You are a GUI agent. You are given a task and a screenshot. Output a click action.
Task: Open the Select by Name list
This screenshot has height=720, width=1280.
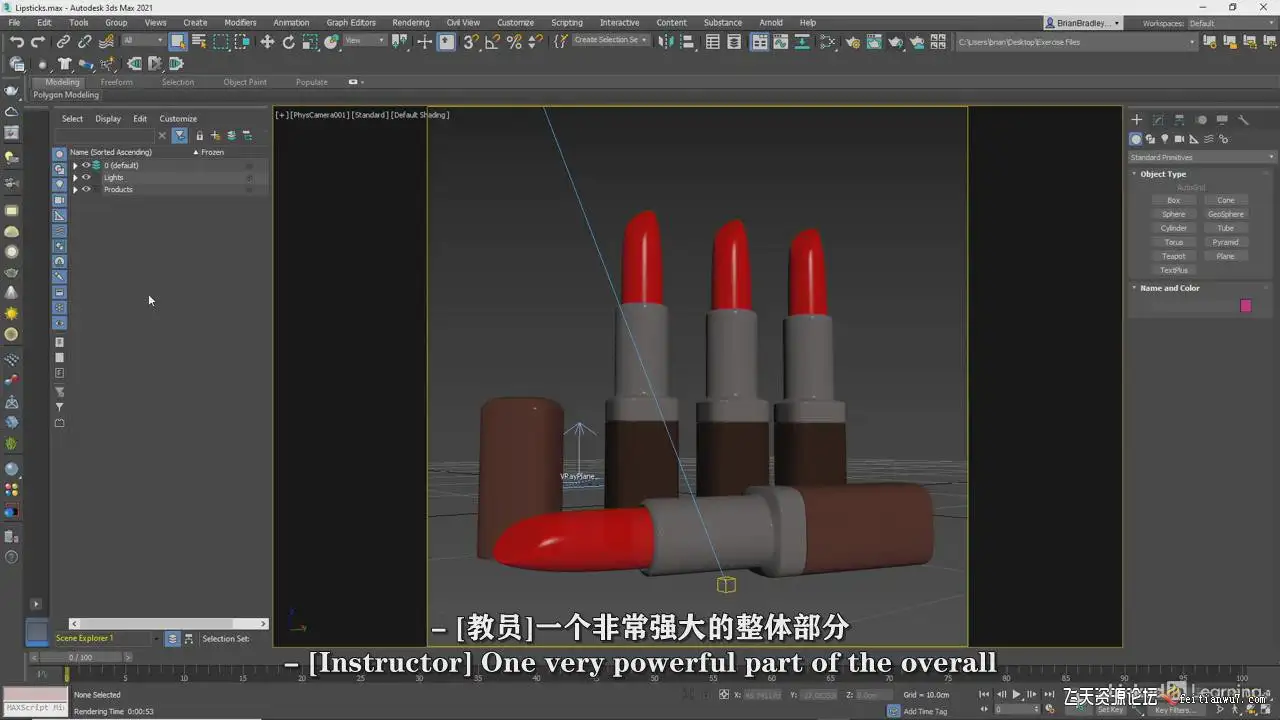199,42
